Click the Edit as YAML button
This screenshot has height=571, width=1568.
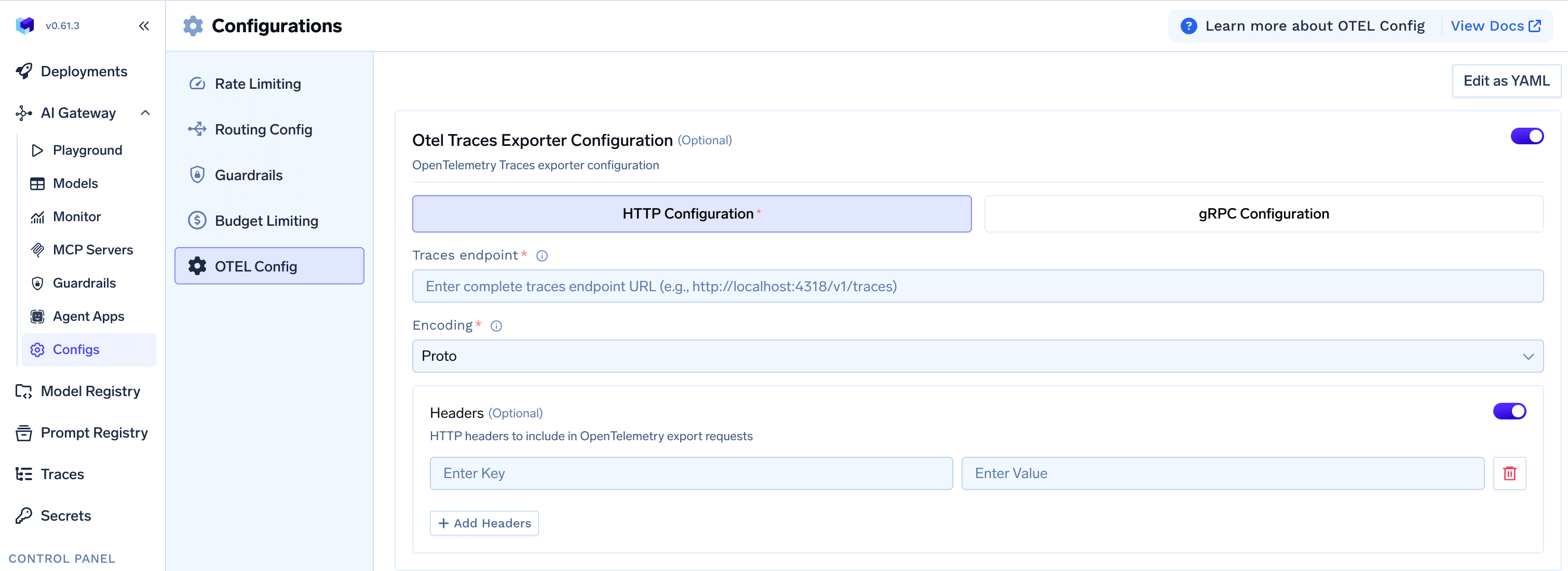1506,80
